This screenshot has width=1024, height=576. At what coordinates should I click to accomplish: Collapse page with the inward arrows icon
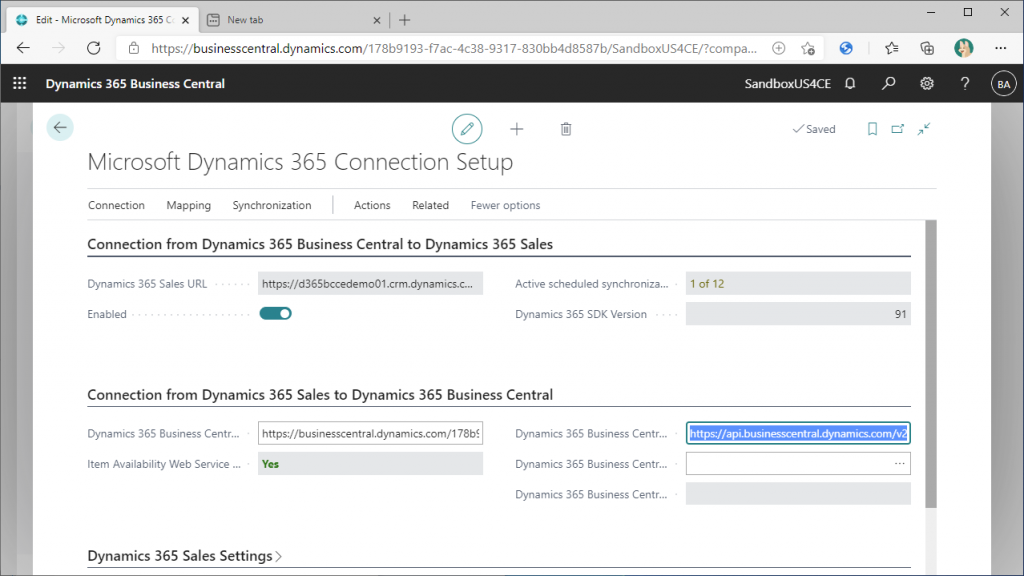click(x=923, y=129)
